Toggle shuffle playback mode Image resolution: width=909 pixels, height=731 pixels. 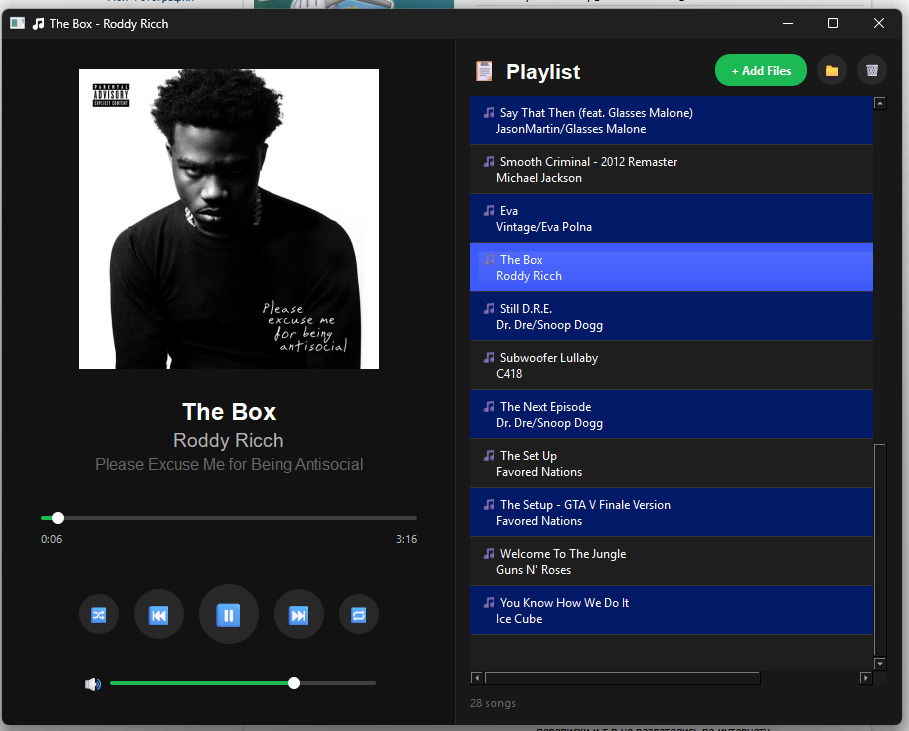click(99, 614)
